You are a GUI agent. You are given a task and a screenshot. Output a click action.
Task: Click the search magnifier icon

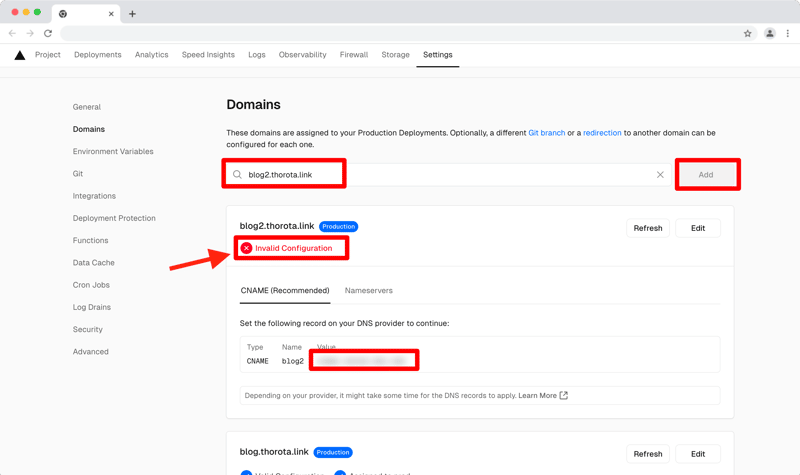237,174
